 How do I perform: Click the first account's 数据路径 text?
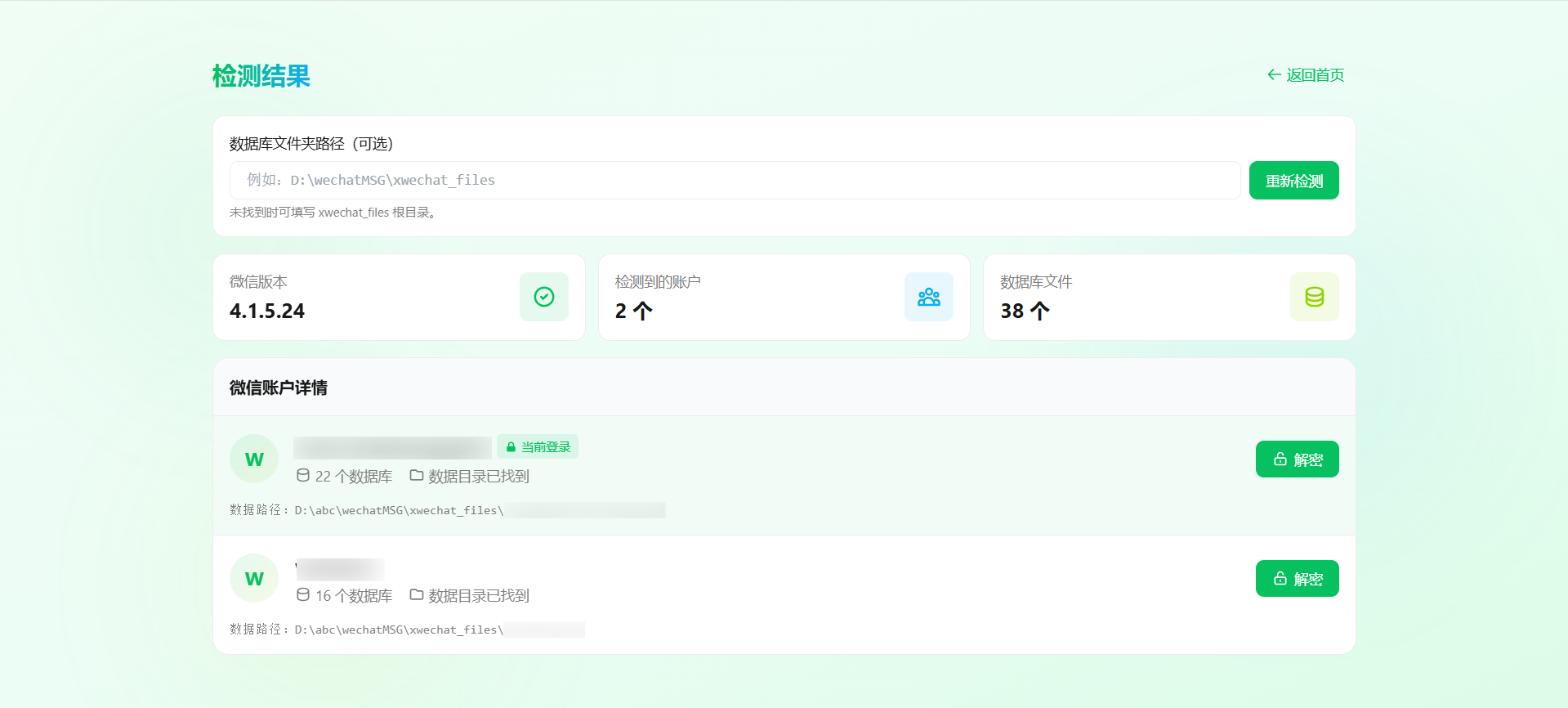click(x=398, y=510)
